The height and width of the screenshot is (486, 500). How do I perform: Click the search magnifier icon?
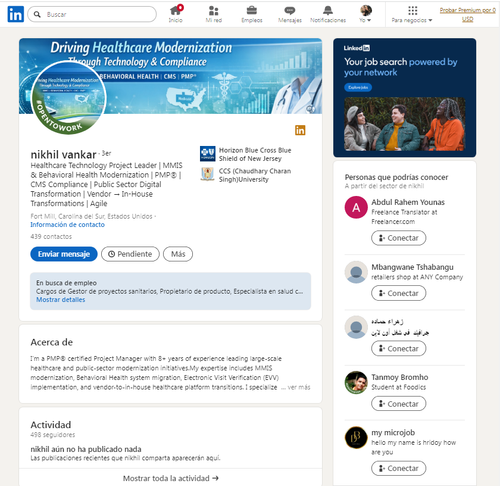(37, 14)
